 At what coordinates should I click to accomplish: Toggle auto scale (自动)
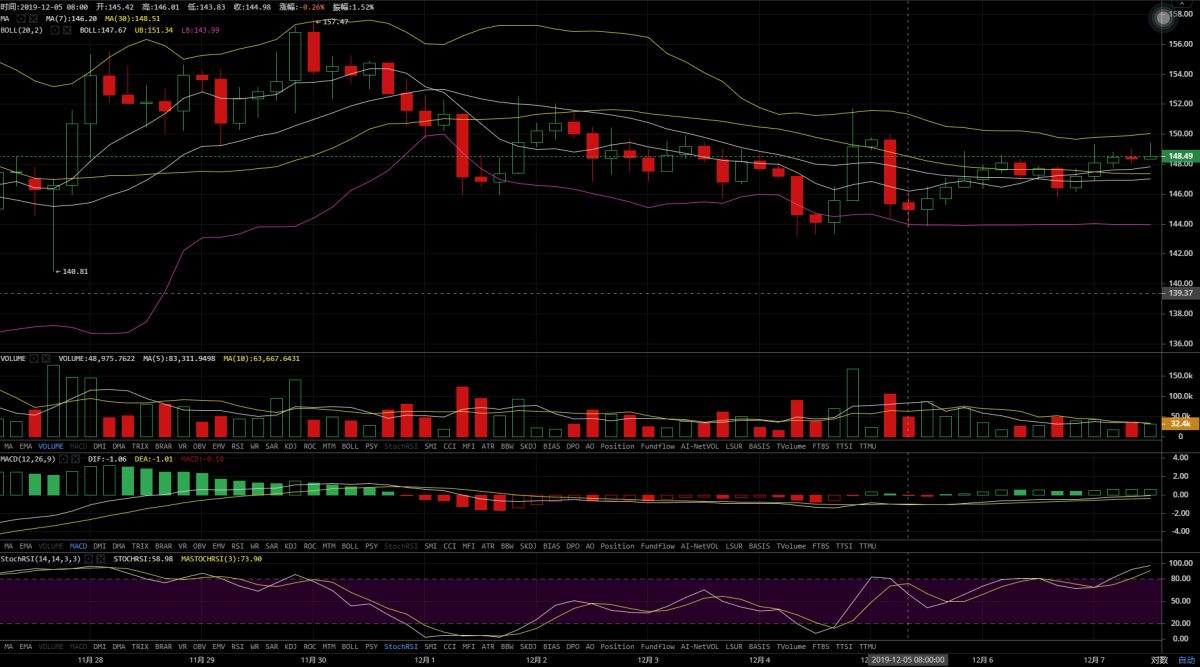click(1185, 660)
